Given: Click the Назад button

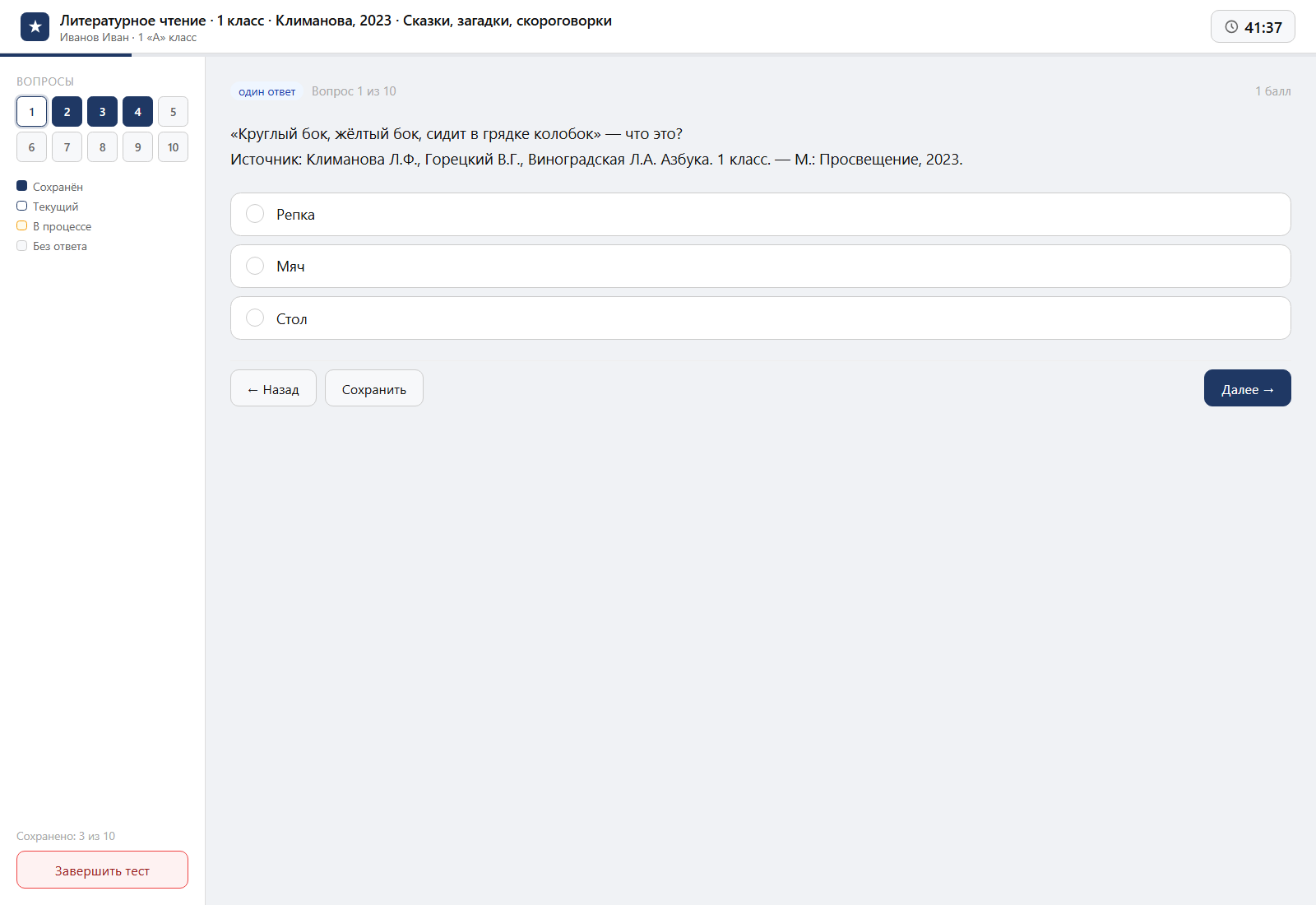Looking at the screenshot, I should point(273,388).
